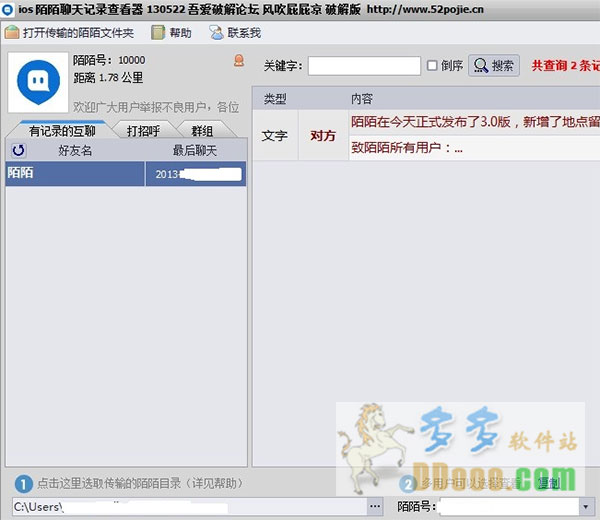Click the 2013 last chat date cell
The height and width of the screenshot is (520, 600).
196,174
